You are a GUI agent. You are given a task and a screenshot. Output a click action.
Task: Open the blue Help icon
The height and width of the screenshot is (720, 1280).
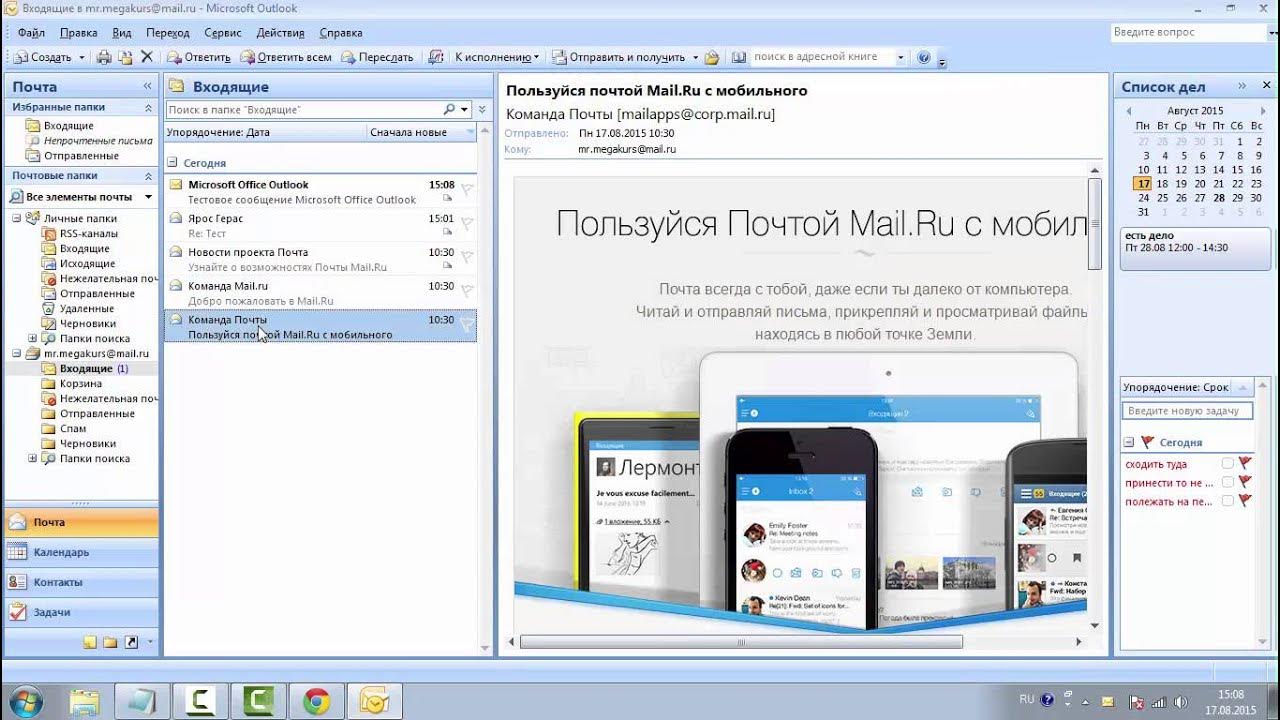point(924,57)
